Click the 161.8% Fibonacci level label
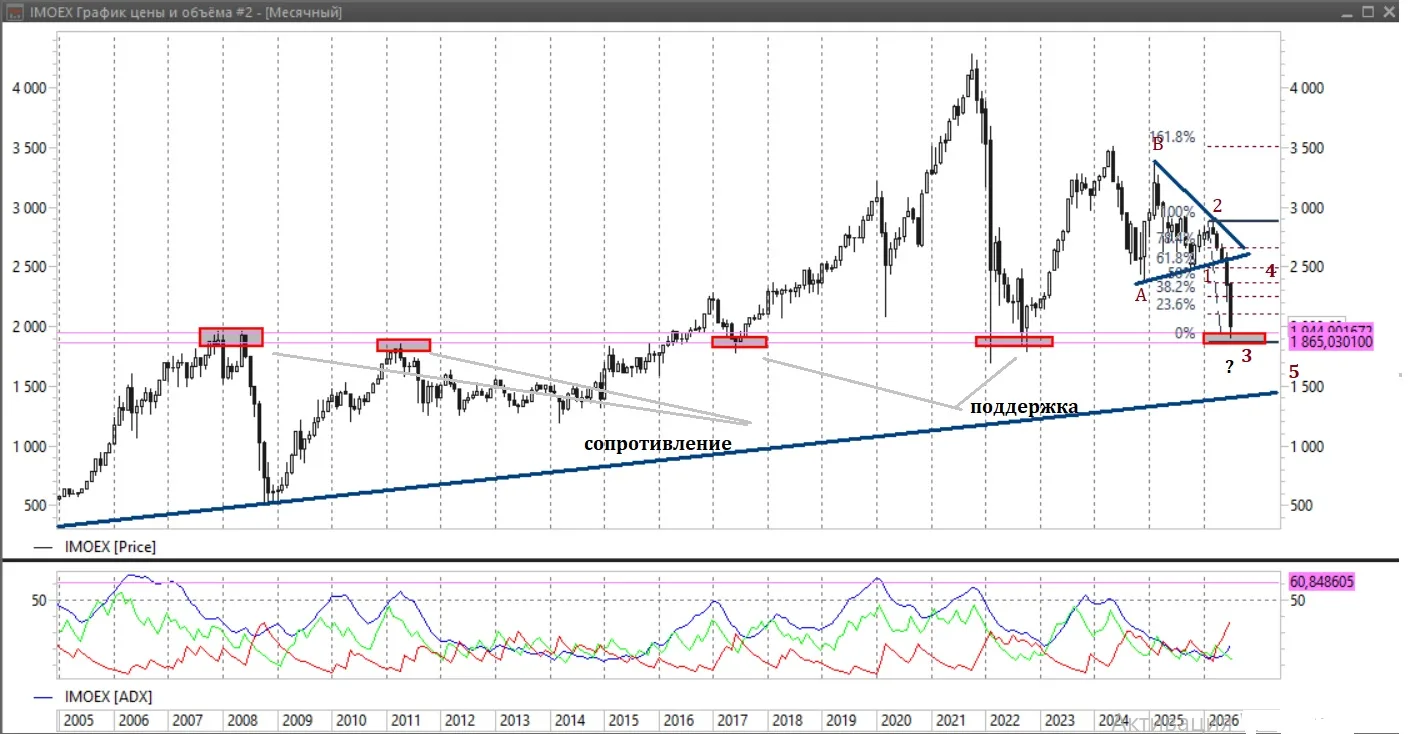This screenshot has height=734, width=1409. click(1172, 137)
